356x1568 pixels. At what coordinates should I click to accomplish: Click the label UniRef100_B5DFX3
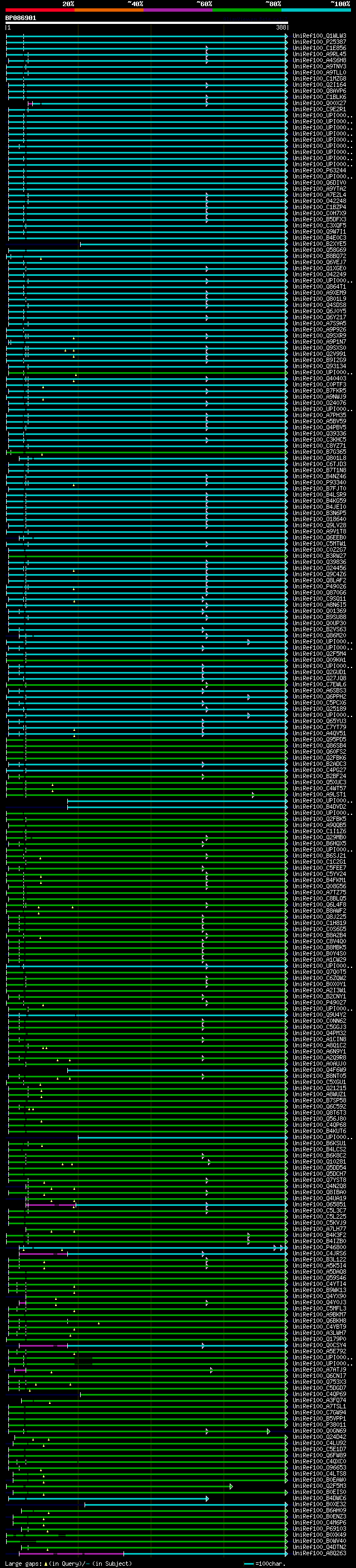[x=319, y=219]
